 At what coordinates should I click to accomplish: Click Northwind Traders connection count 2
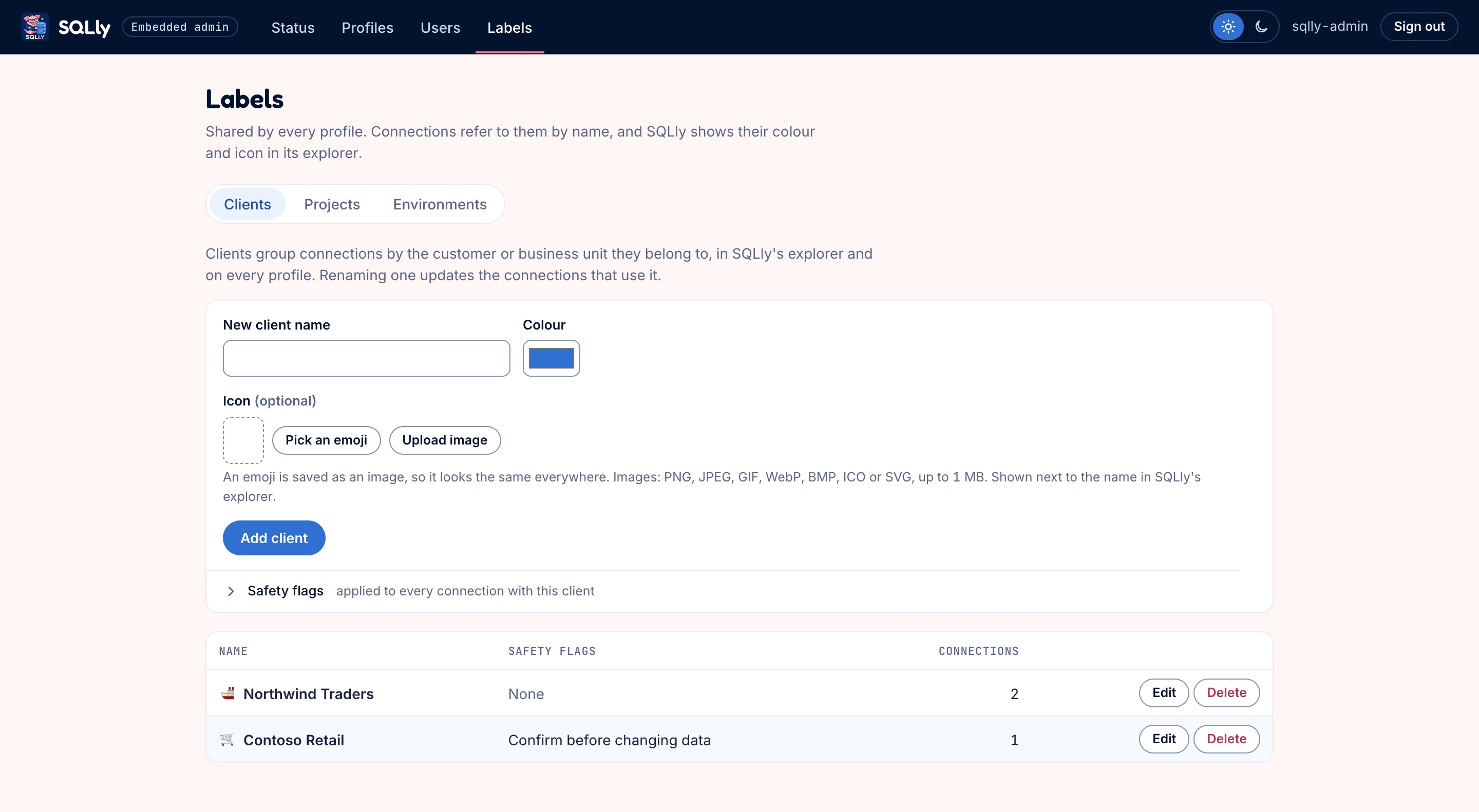(x=1015, y=694)
